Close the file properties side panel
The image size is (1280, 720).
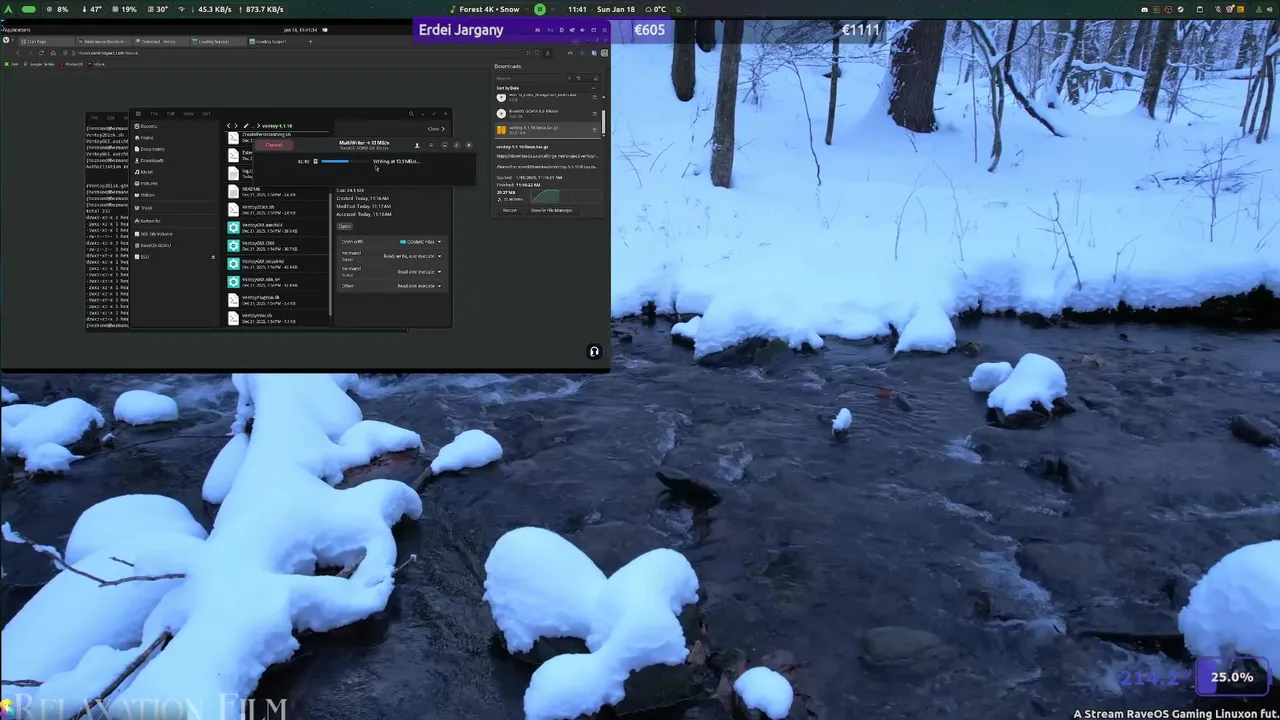click(435, 129)
